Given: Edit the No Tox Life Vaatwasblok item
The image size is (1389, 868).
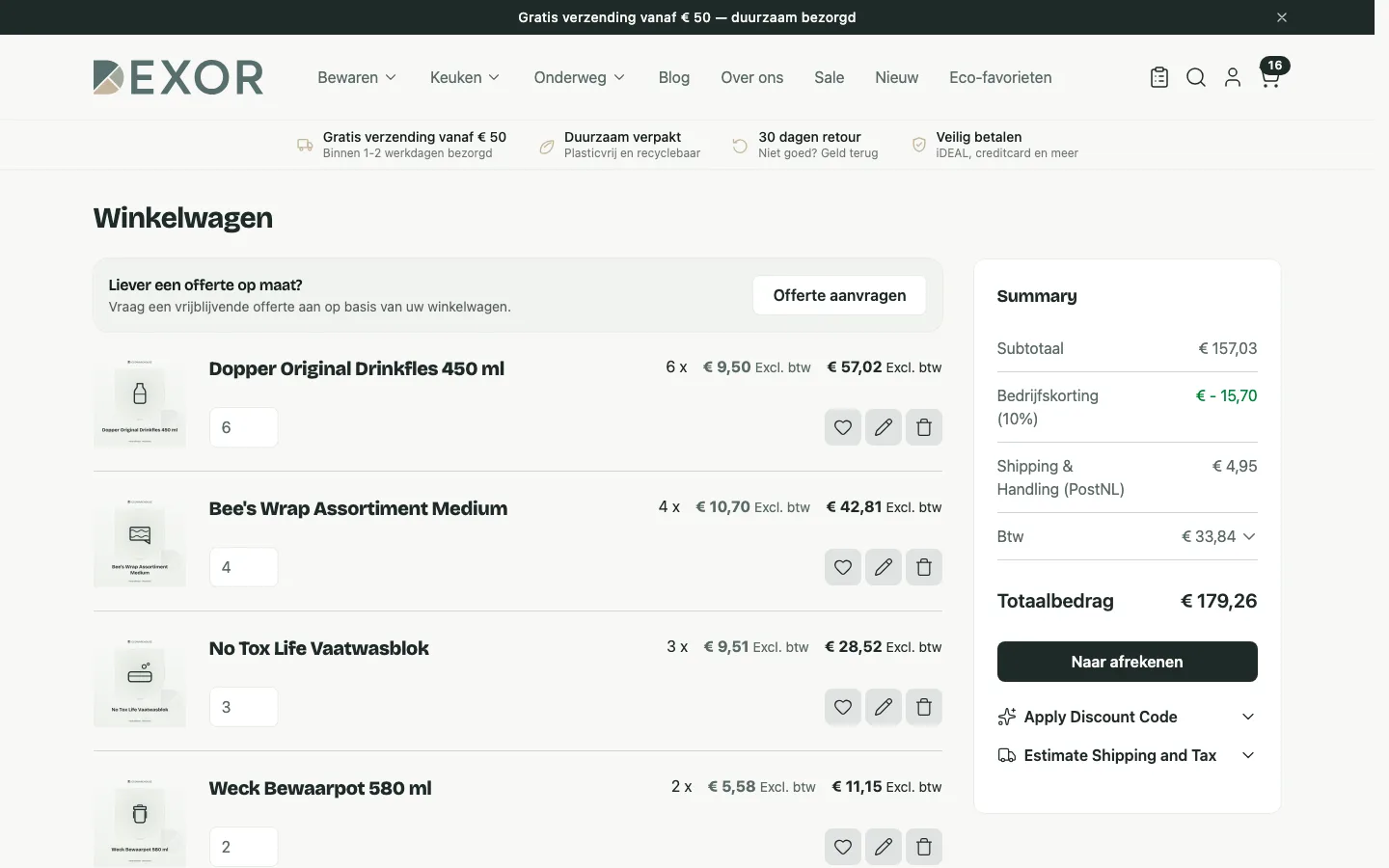Looking at the screenshot, I should click(884, 707).
